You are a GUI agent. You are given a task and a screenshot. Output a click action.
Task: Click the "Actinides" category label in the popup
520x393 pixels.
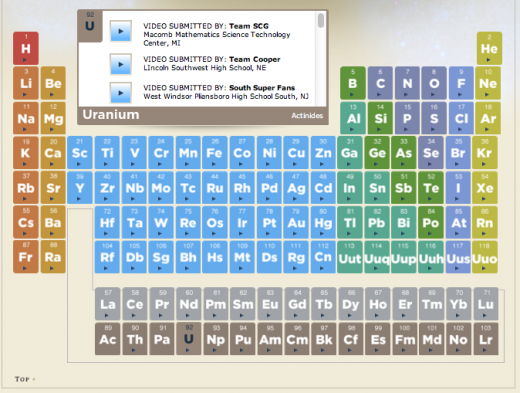point(307,115)
